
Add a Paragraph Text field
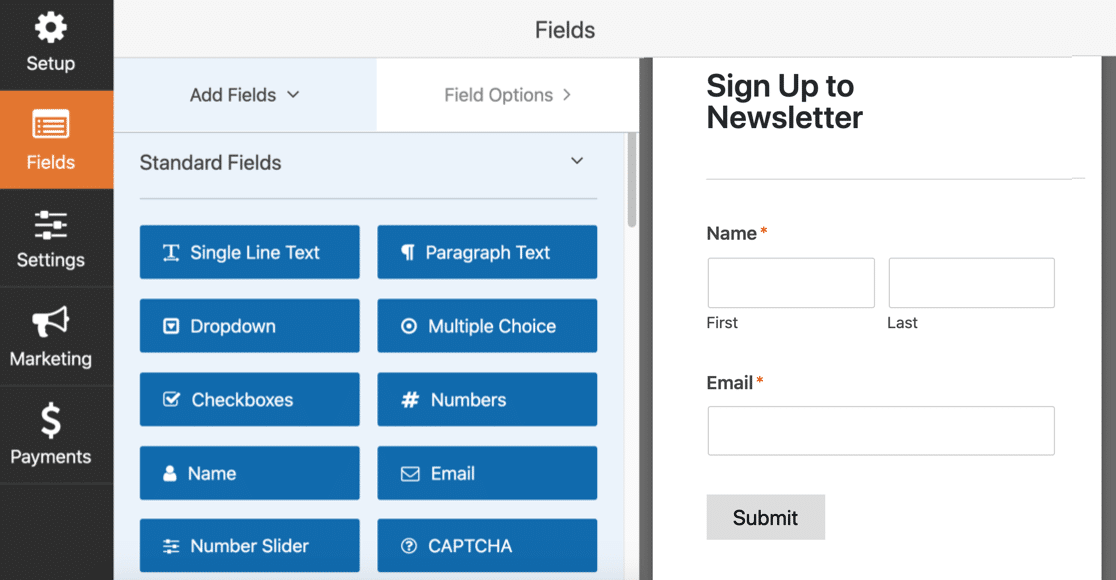click(487, 252)
